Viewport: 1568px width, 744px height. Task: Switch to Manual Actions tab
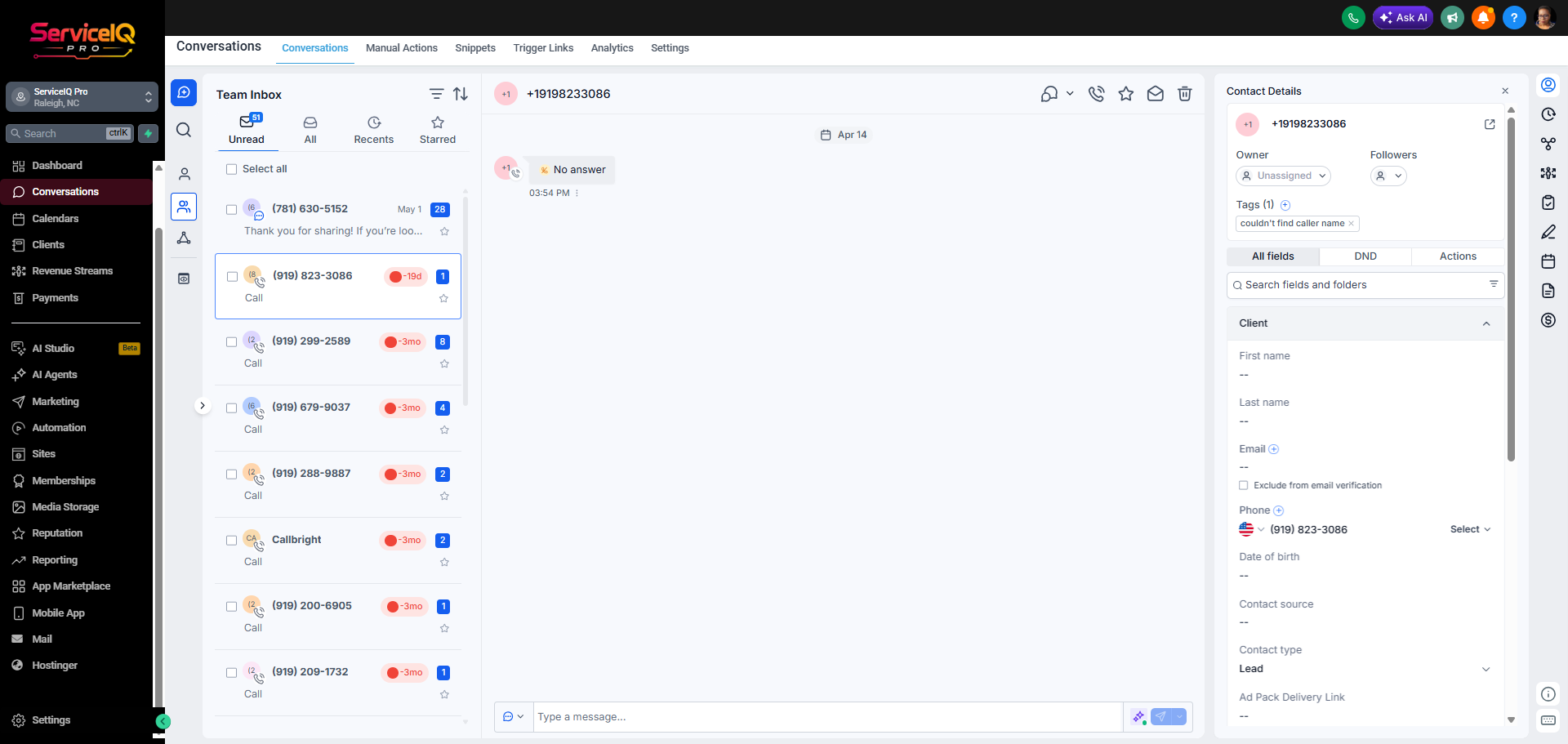(402, 48)
